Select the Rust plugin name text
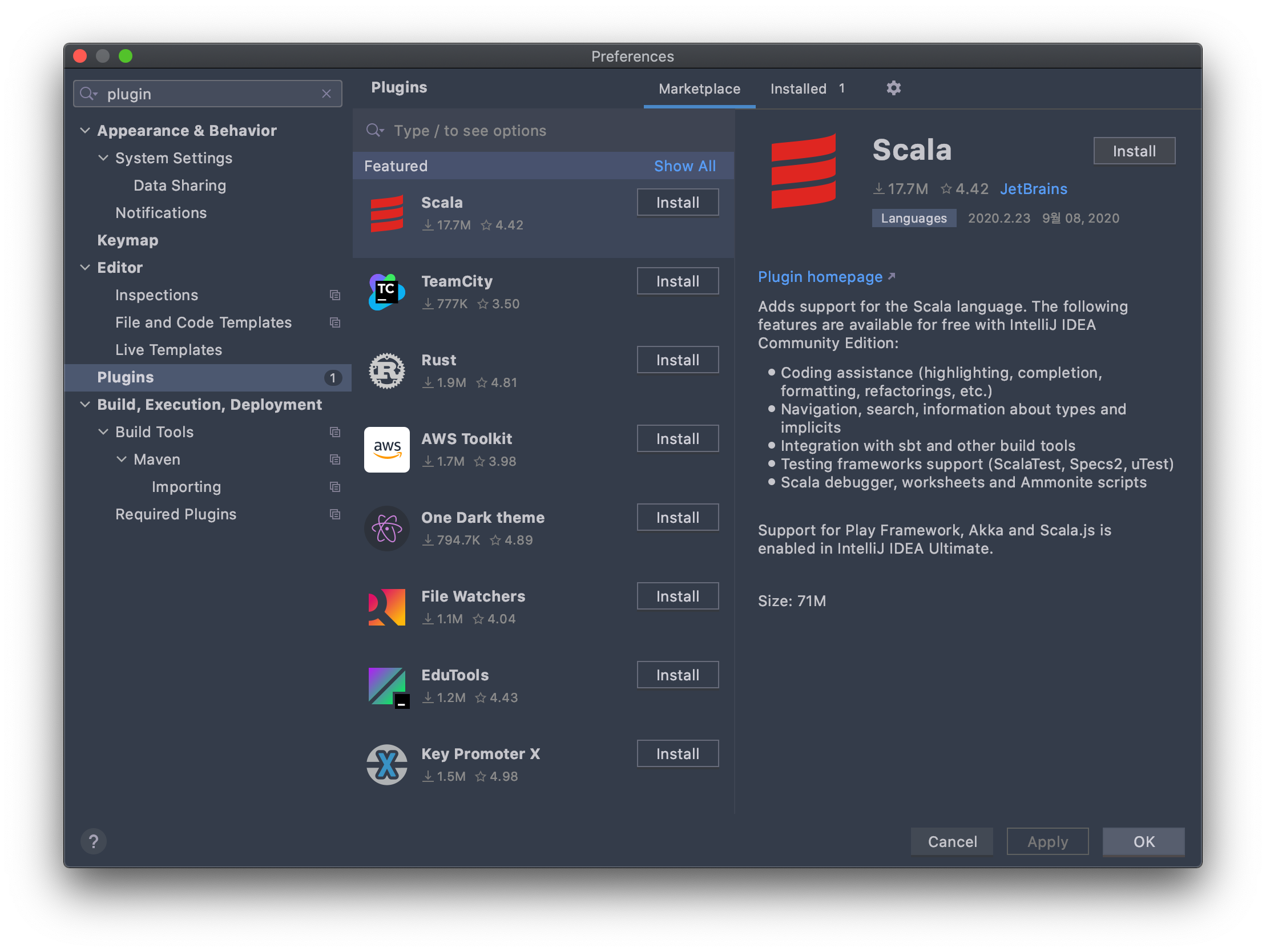This screenshot has height=952, width=1266. [438, 360]
